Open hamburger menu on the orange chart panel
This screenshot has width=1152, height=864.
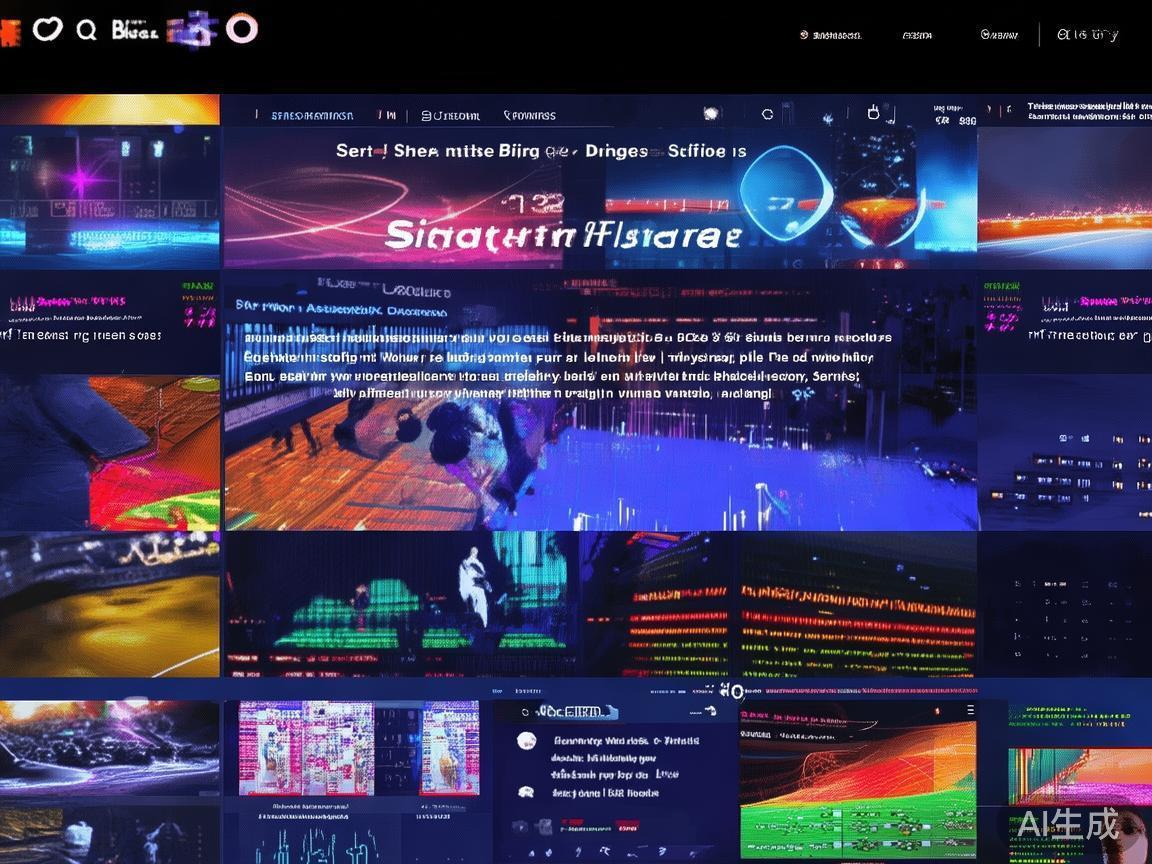coord(969,710)
